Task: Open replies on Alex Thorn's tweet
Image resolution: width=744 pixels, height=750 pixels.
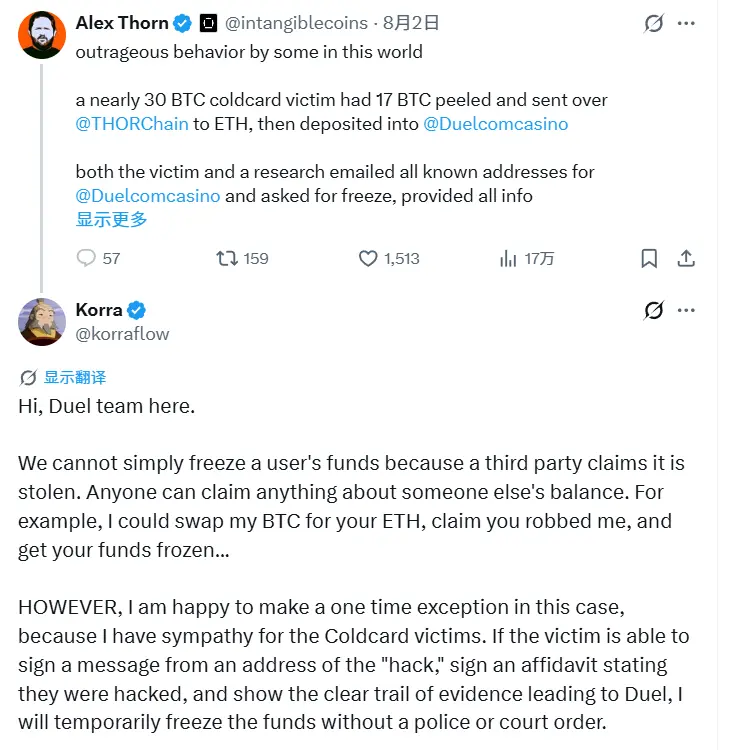Action: [98, 258]
